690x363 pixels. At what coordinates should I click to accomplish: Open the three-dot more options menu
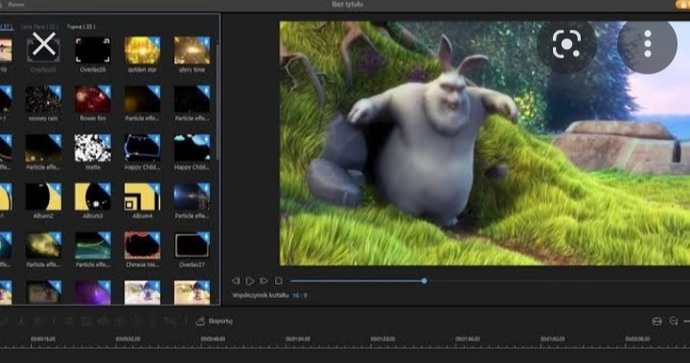click(647, 44)
